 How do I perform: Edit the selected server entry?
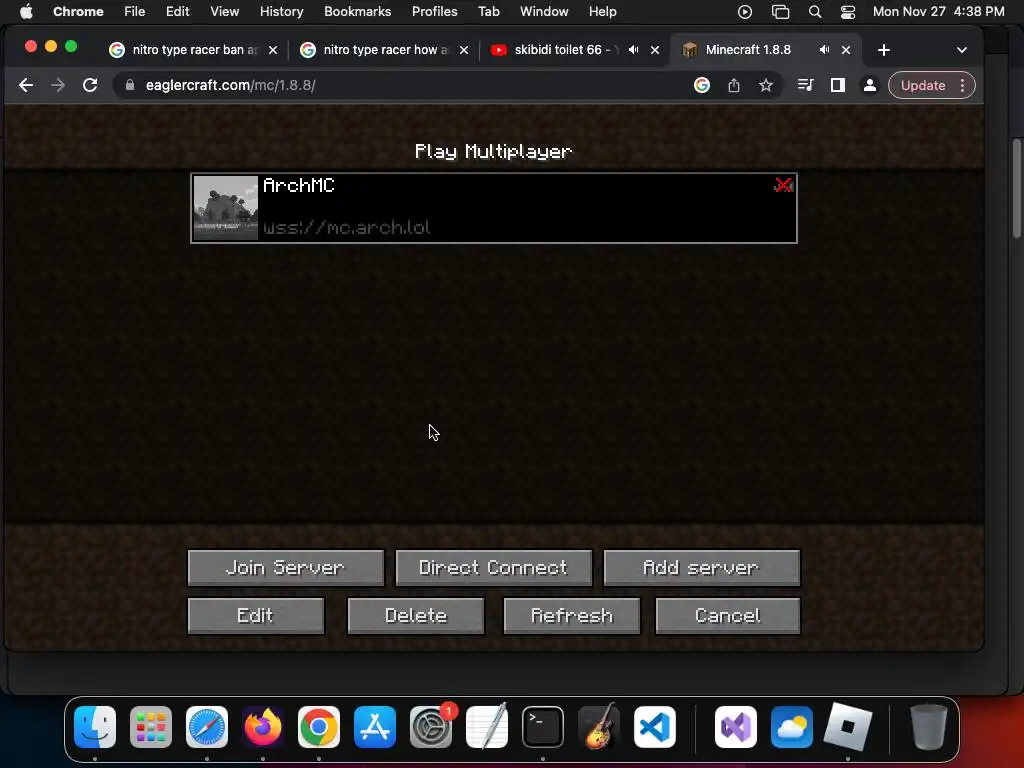[x=256, y=616]
